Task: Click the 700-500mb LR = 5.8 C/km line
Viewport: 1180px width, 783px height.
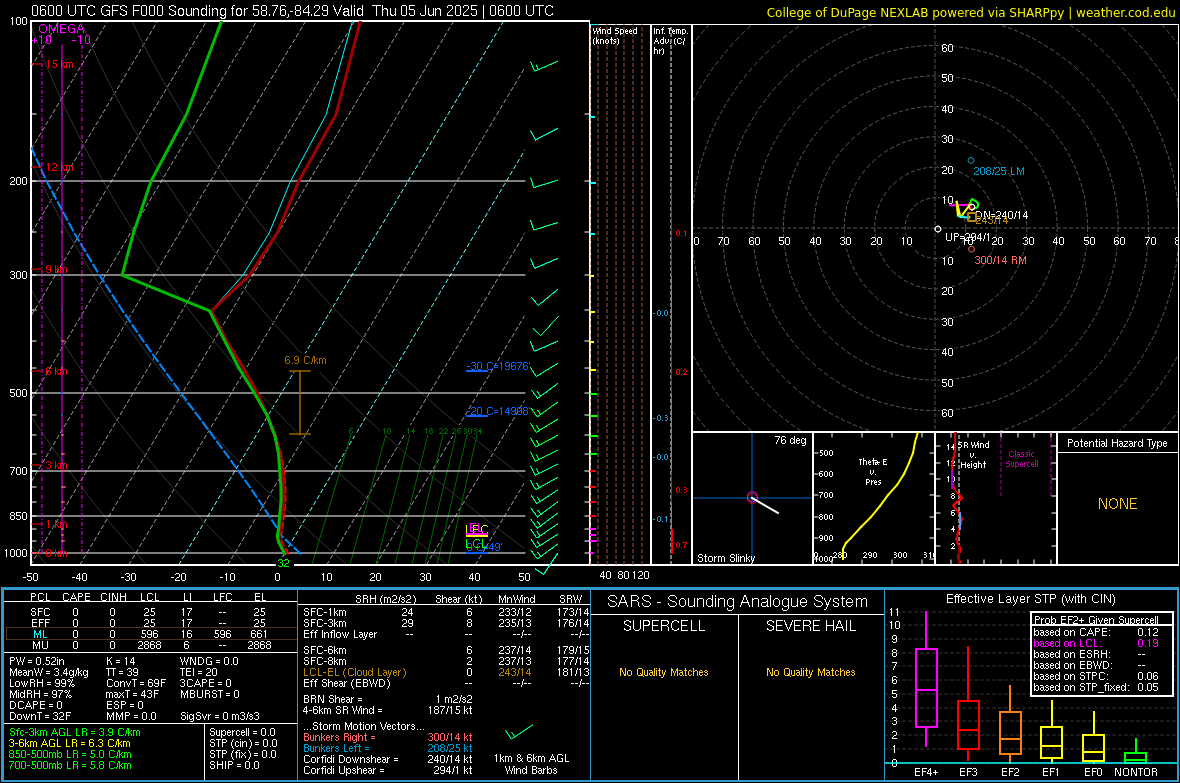Action: click(x=70, y=765)
